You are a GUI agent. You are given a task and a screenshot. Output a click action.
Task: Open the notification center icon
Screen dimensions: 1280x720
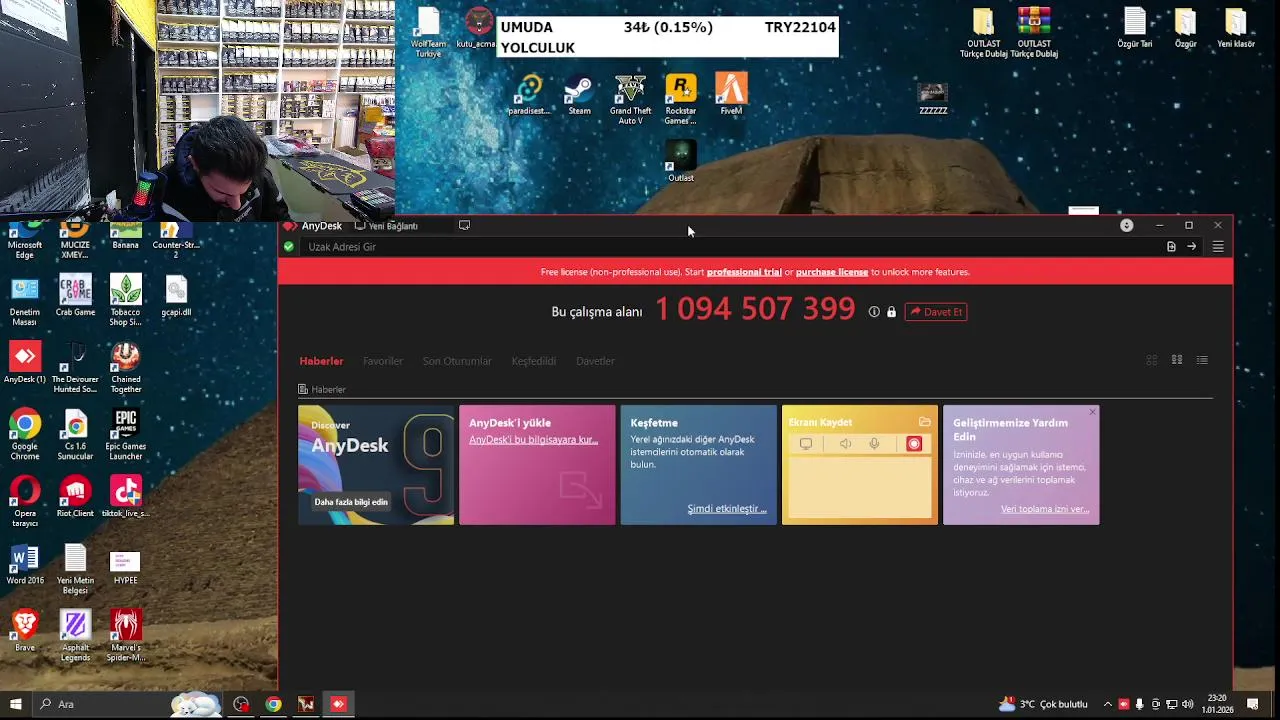point(1252,704)
